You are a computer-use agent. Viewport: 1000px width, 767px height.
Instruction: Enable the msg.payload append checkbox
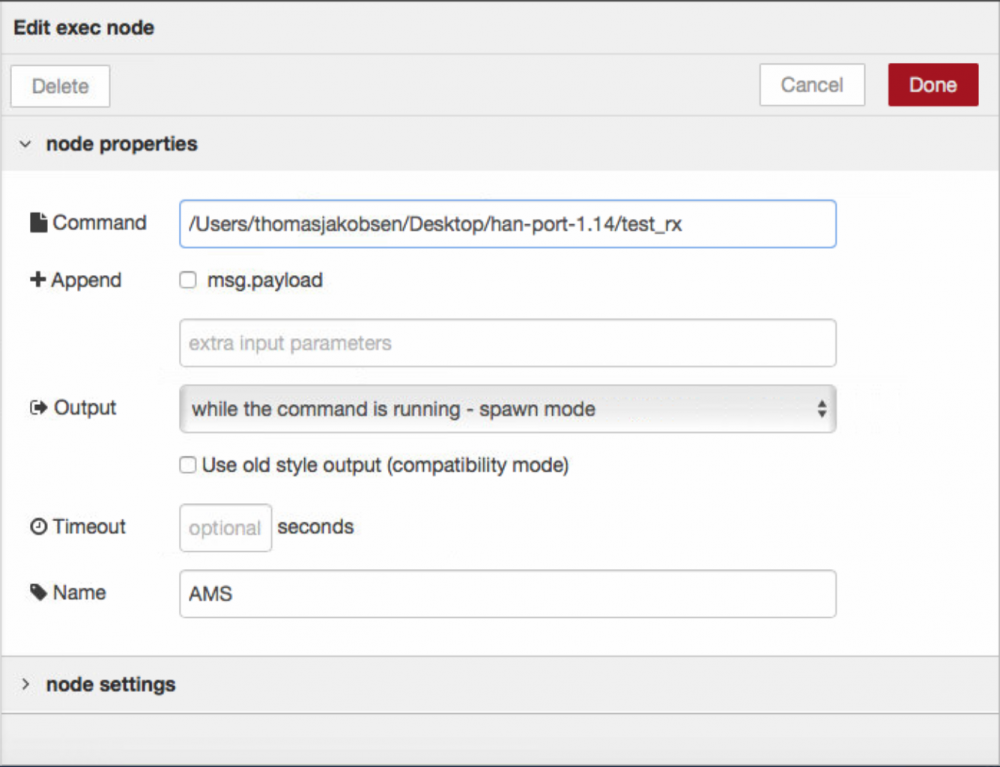pyautogui.click(x=188, y=281)
